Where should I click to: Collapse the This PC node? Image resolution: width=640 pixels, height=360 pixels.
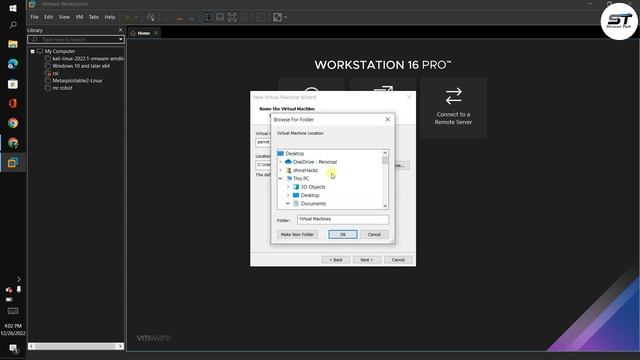pos(280,179)
